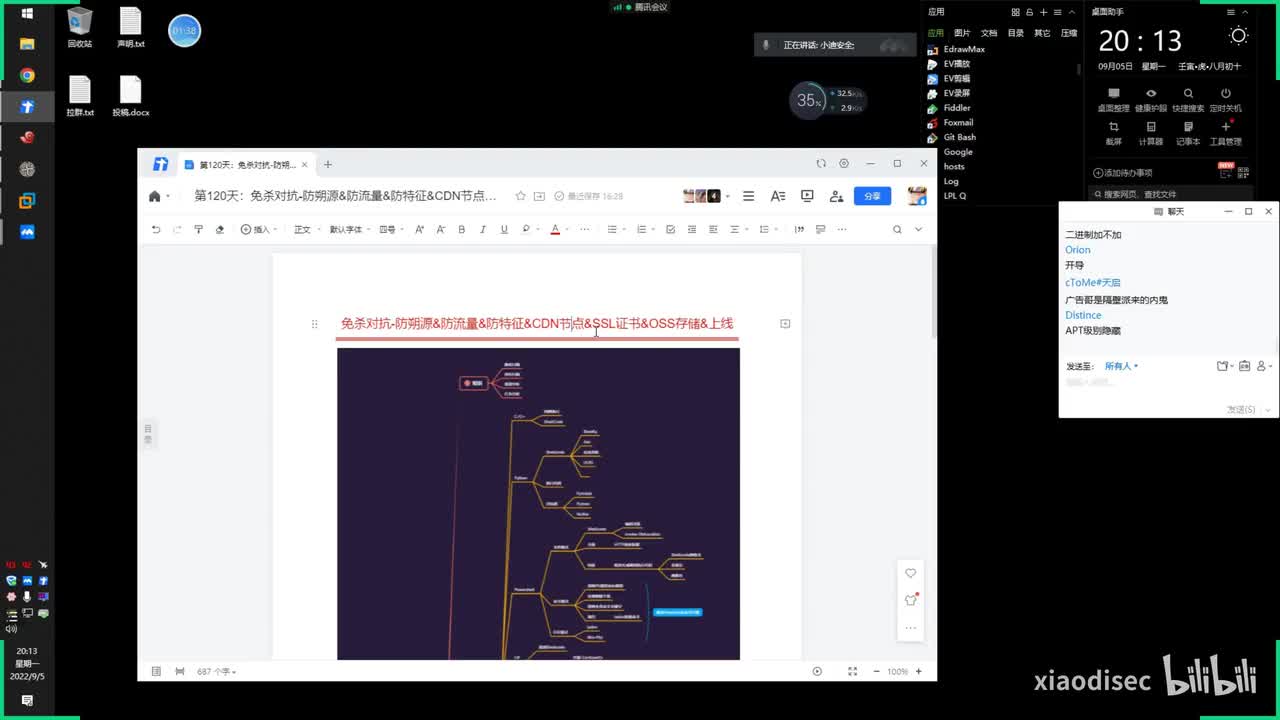1280x720 pixels.
Task: Insert a numbered list
Action: pos(643,229)
